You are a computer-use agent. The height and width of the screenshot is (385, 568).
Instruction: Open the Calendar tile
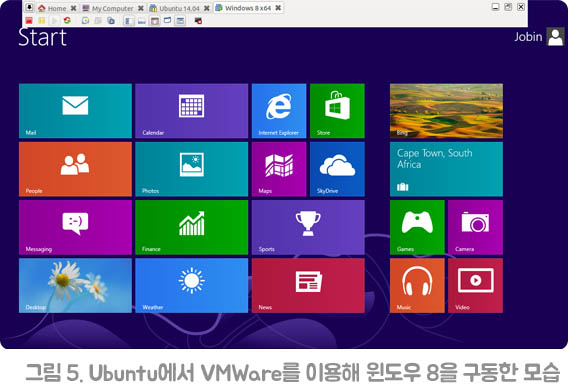(192, 111)
